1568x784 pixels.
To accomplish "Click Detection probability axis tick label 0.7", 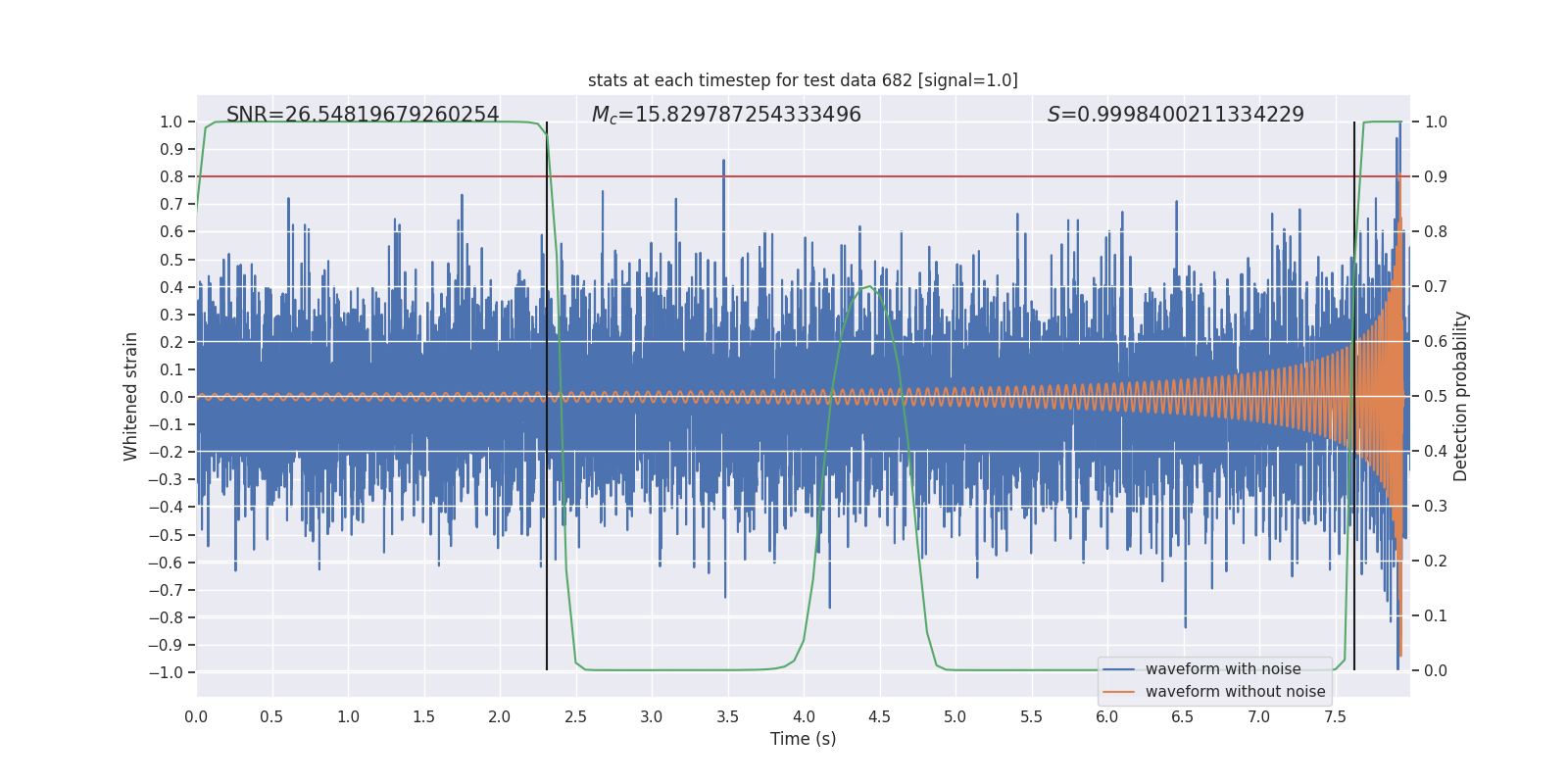I will tap(1436, 286).
